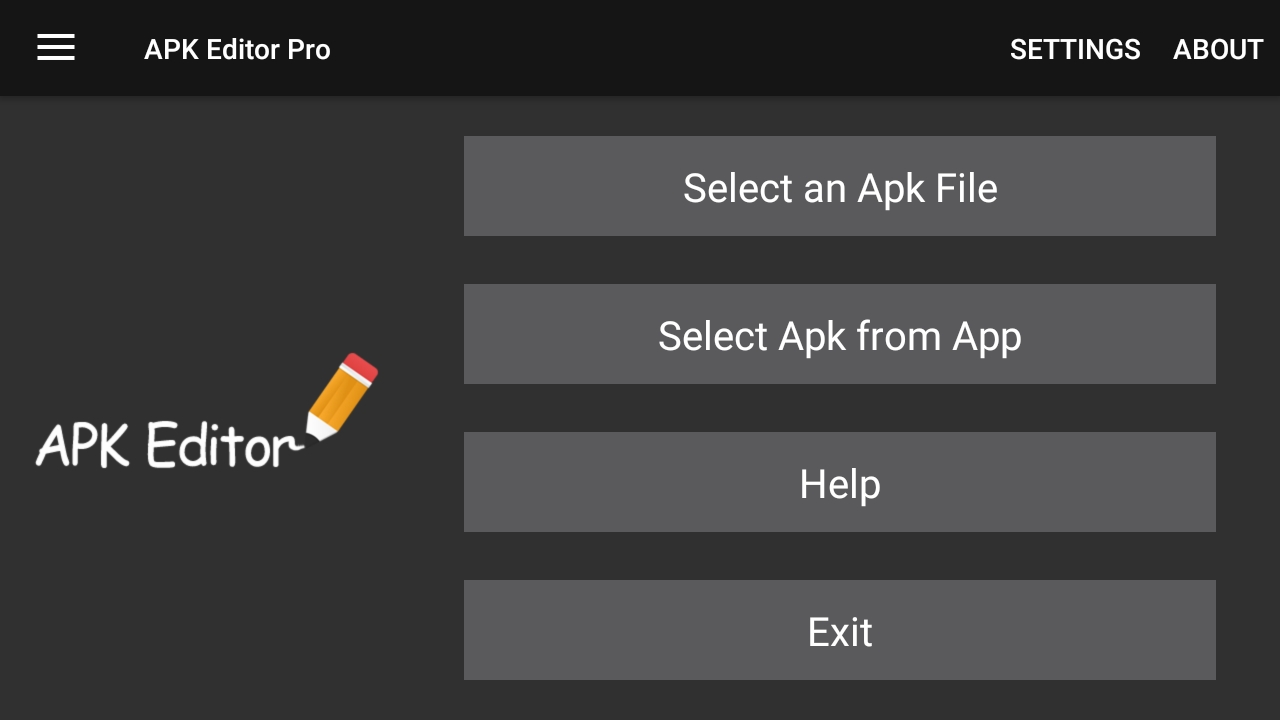
Task: Choose an APK file from storage
Action: tap(840, 186)
